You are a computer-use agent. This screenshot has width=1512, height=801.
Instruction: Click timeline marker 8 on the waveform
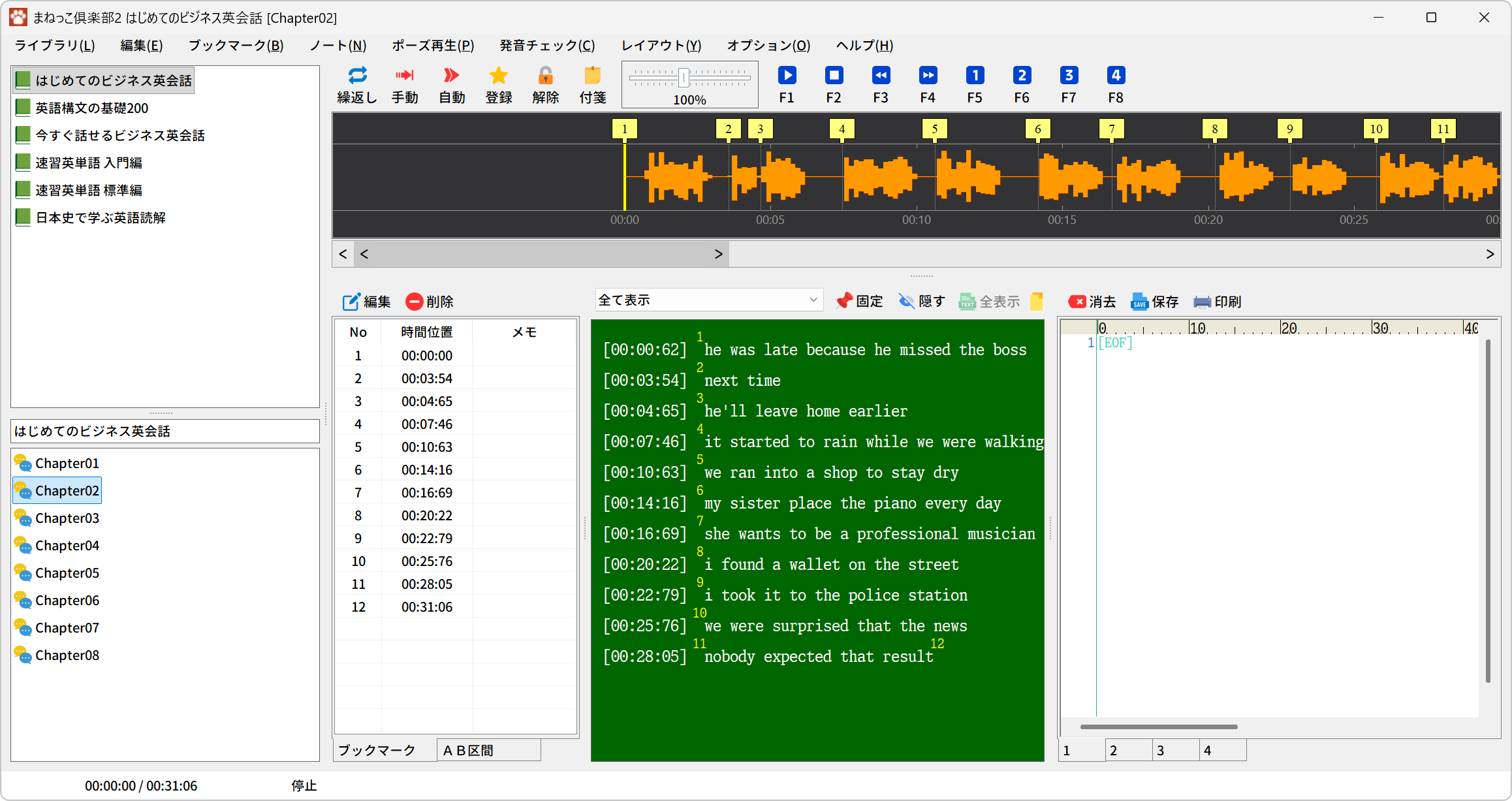coord(1215,129)
